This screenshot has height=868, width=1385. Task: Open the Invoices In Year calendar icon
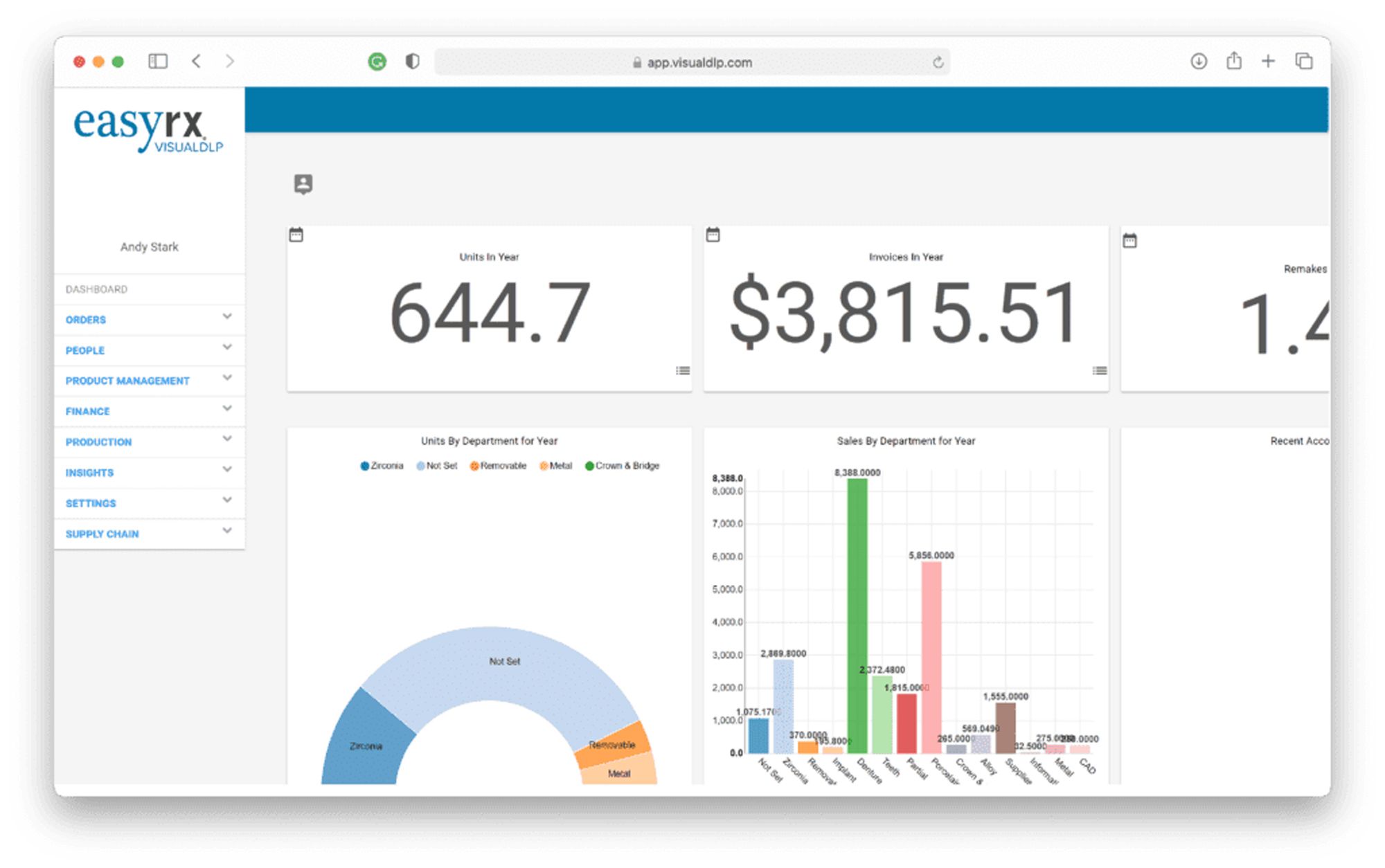(713, 235)
